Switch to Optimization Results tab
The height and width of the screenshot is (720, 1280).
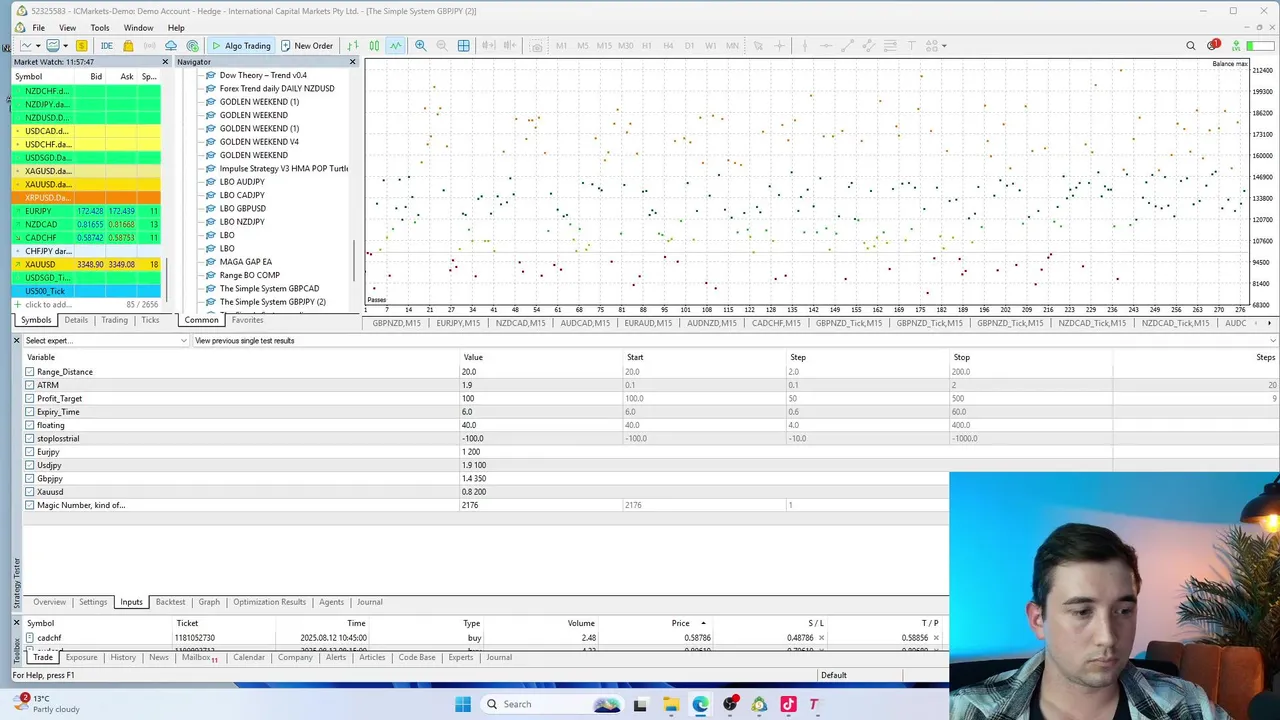[x=269, y=602]
